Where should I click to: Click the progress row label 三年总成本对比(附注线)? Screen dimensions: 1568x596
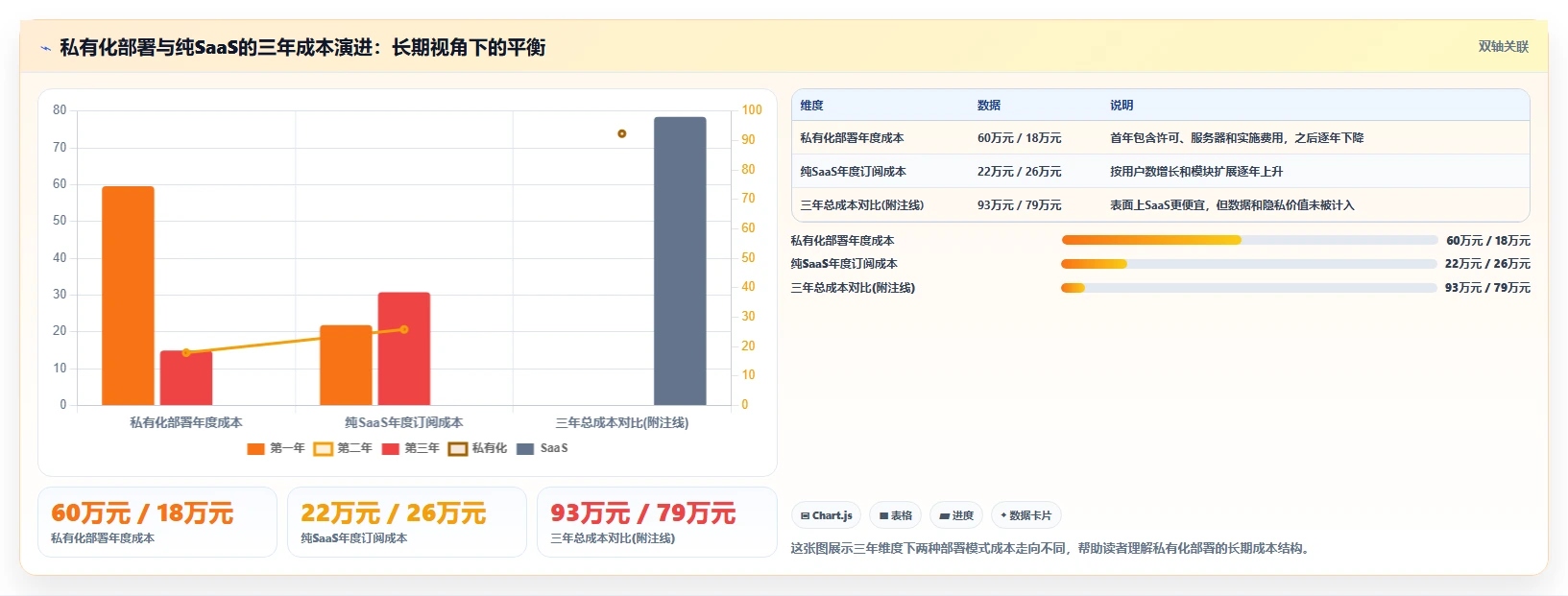[x=853, y=288]
